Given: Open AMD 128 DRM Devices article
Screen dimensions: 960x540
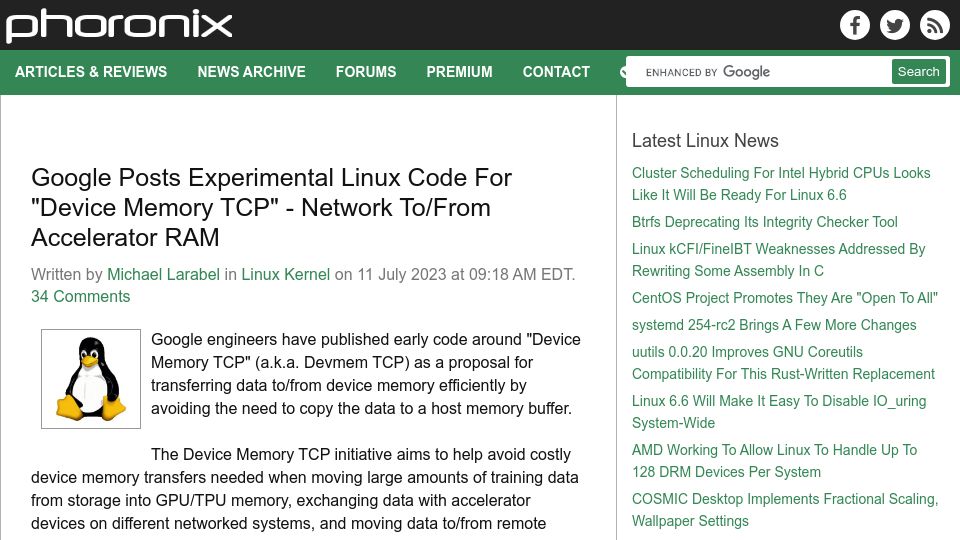Looking at the screenshot, I should (x=774, y=460).
